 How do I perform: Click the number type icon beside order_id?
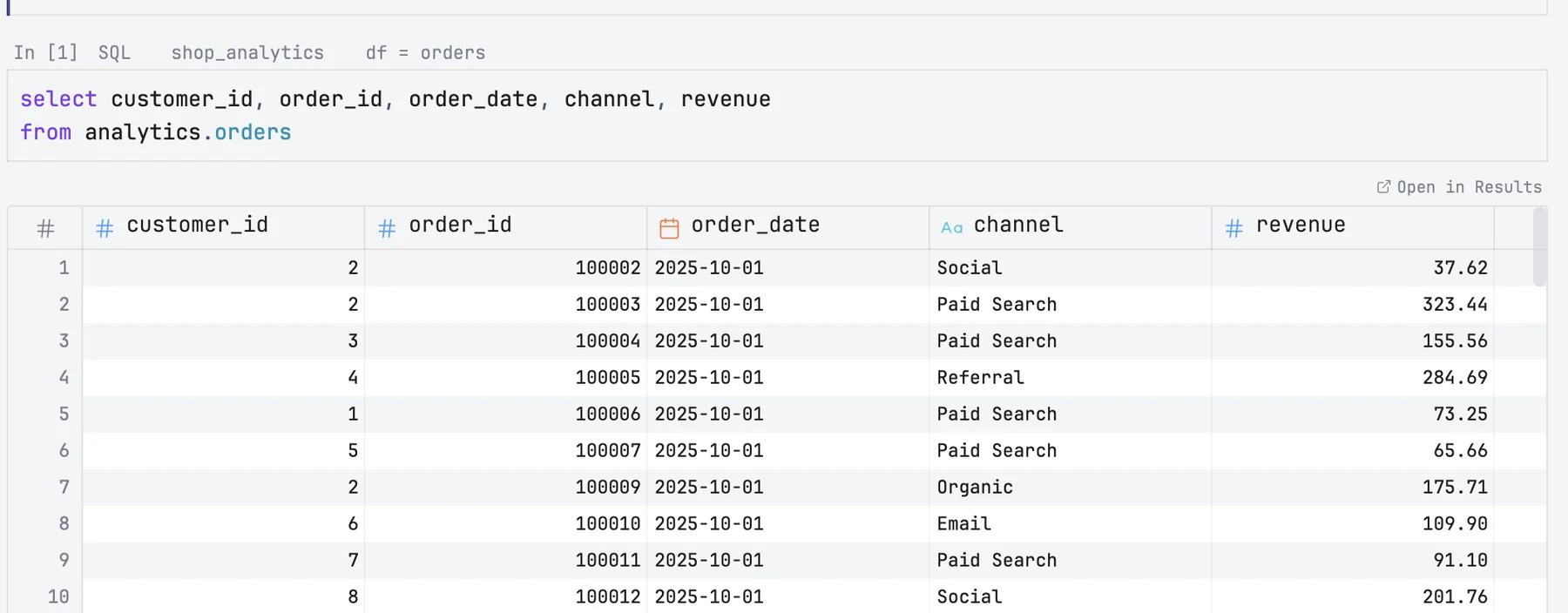click(387, 228)
